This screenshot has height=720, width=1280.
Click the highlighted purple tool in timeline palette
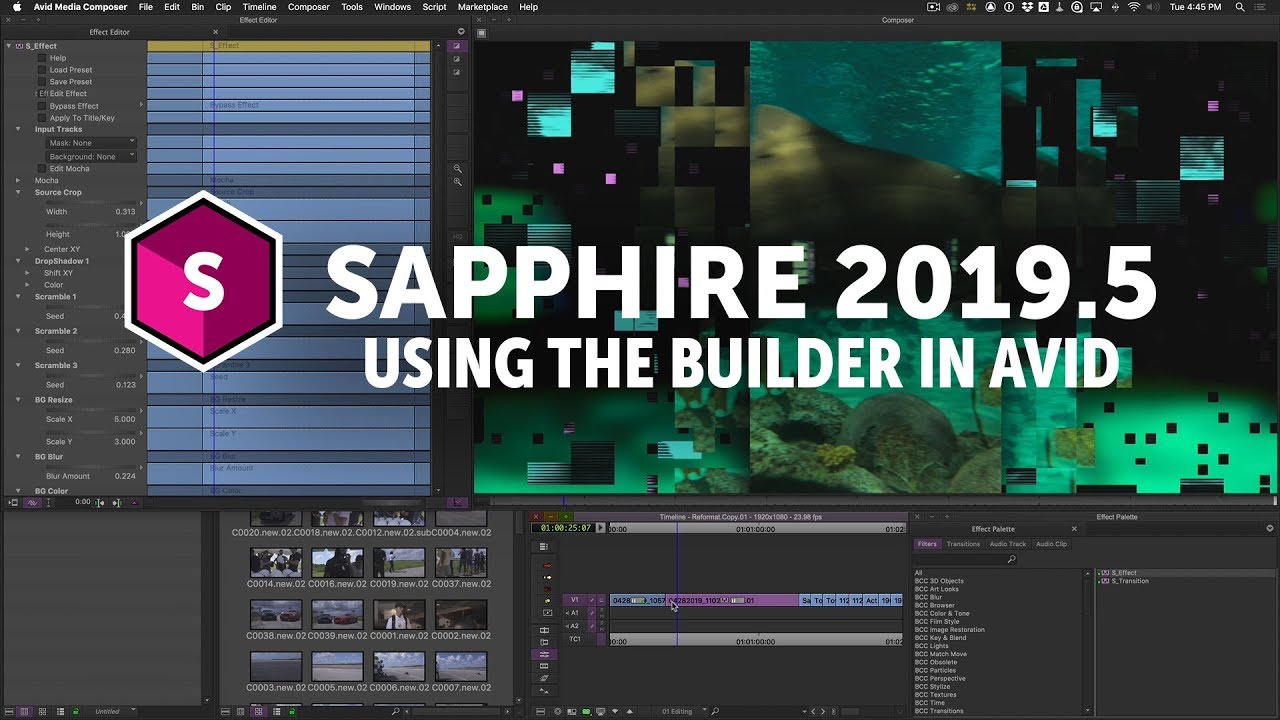[544, 654]
